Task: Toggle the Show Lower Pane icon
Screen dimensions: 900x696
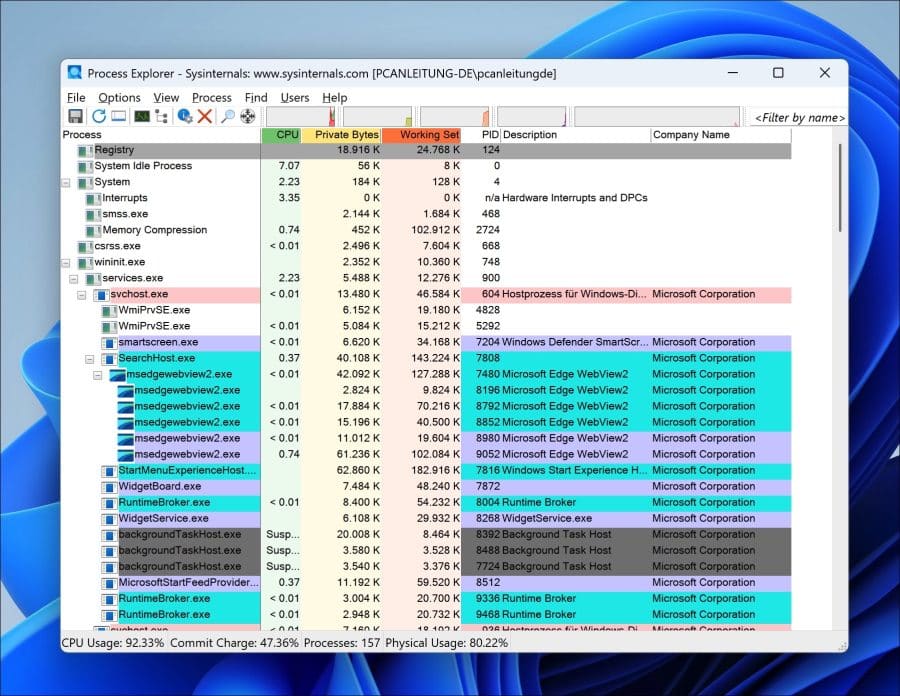Action: click(119, 116)
